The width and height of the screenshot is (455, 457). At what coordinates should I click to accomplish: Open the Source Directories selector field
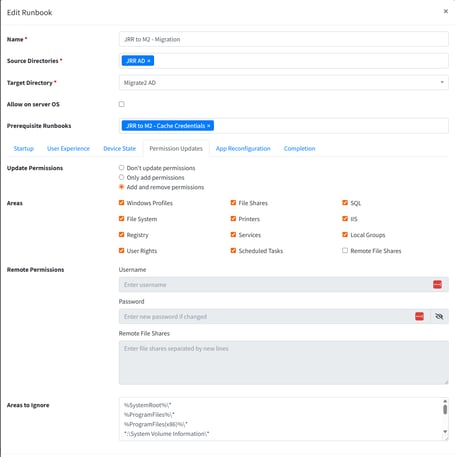point(284,61)
